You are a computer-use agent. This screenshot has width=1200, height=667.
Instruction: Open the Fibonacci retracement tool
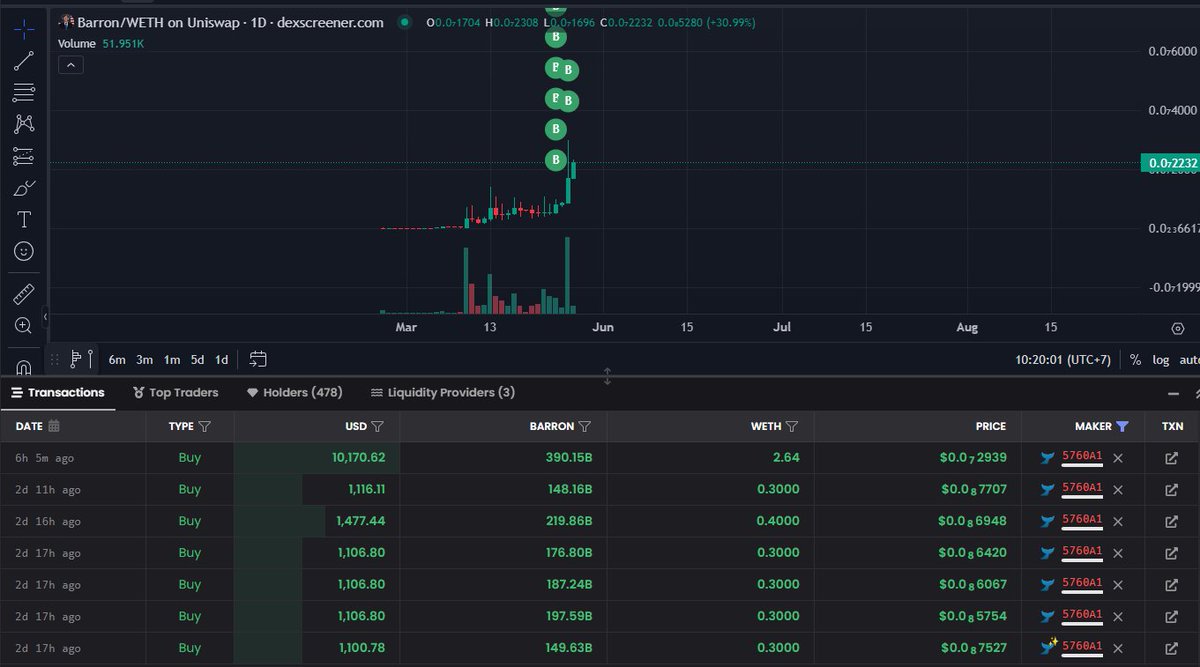(24, 93)
